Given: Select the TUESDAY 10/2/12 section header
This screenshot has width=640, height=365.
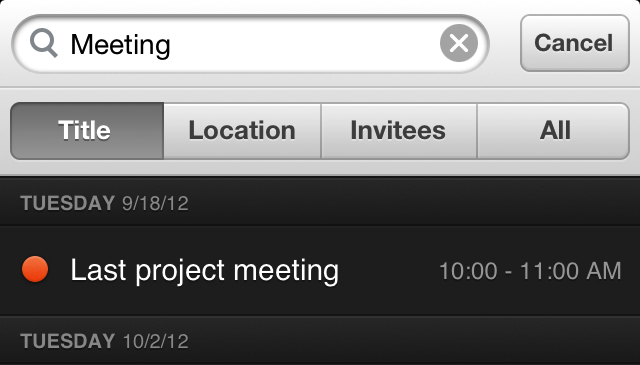Looking at the screenshot, I should tap(320, 341).
